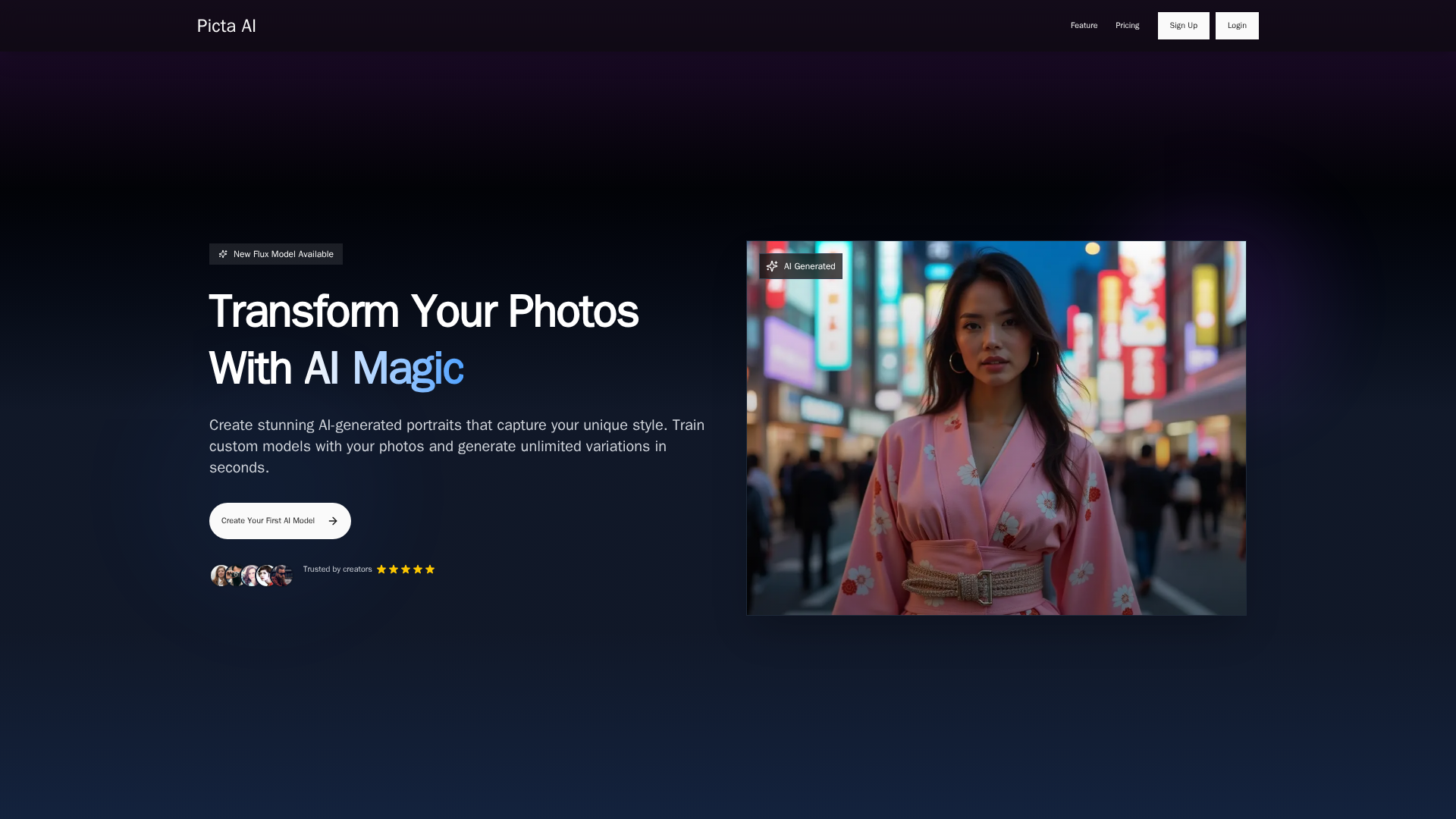Open the Feature menu item
This screenshot has width=1456, height=819.
point(1084,25)
